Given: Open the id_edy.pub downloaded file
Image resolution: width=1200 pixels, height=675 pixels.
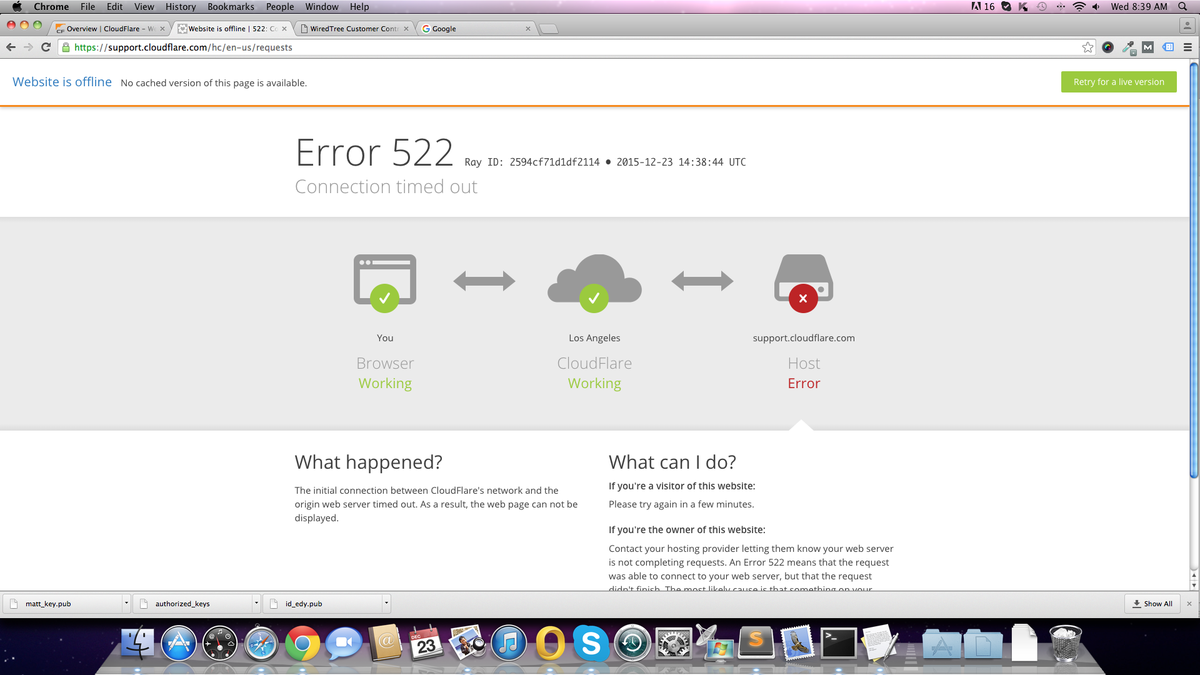Looking at the screenshot, I should pos(320,603).
